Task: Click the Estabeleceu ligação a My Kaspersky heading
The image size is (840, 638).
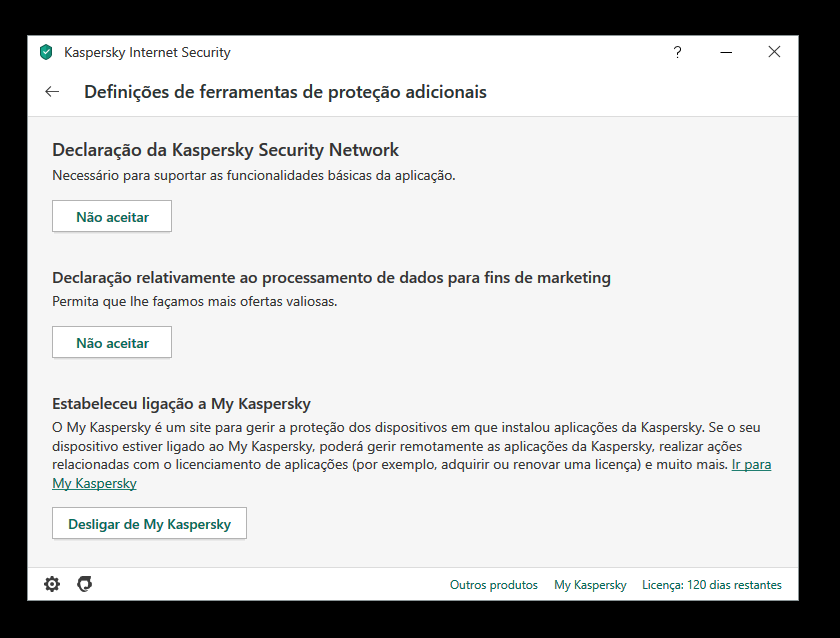Action: (x=181, y=404)
